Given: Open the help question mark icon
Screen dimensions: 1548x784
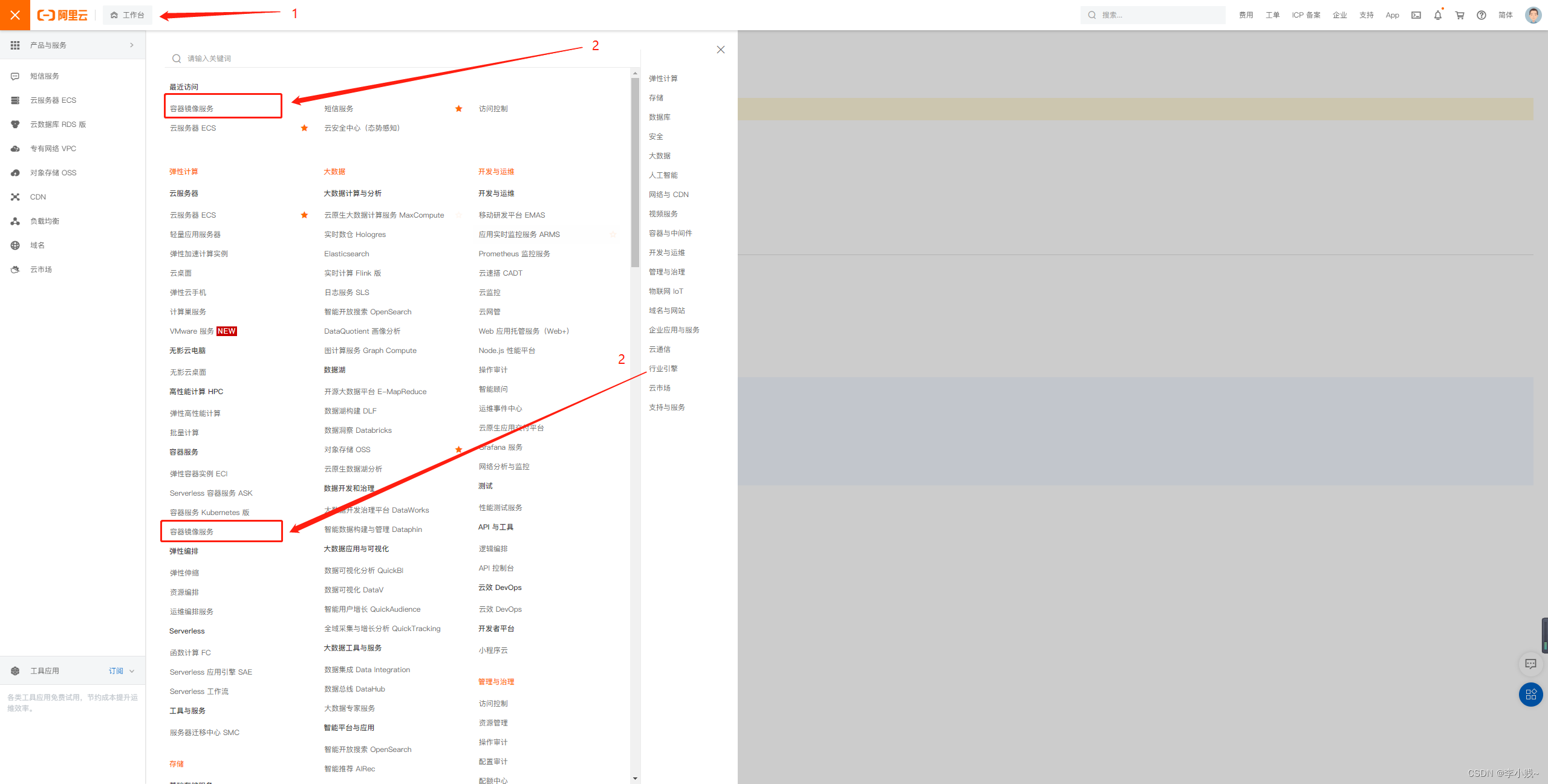Looking at the screenshot, I should [x=1481, y=15].
